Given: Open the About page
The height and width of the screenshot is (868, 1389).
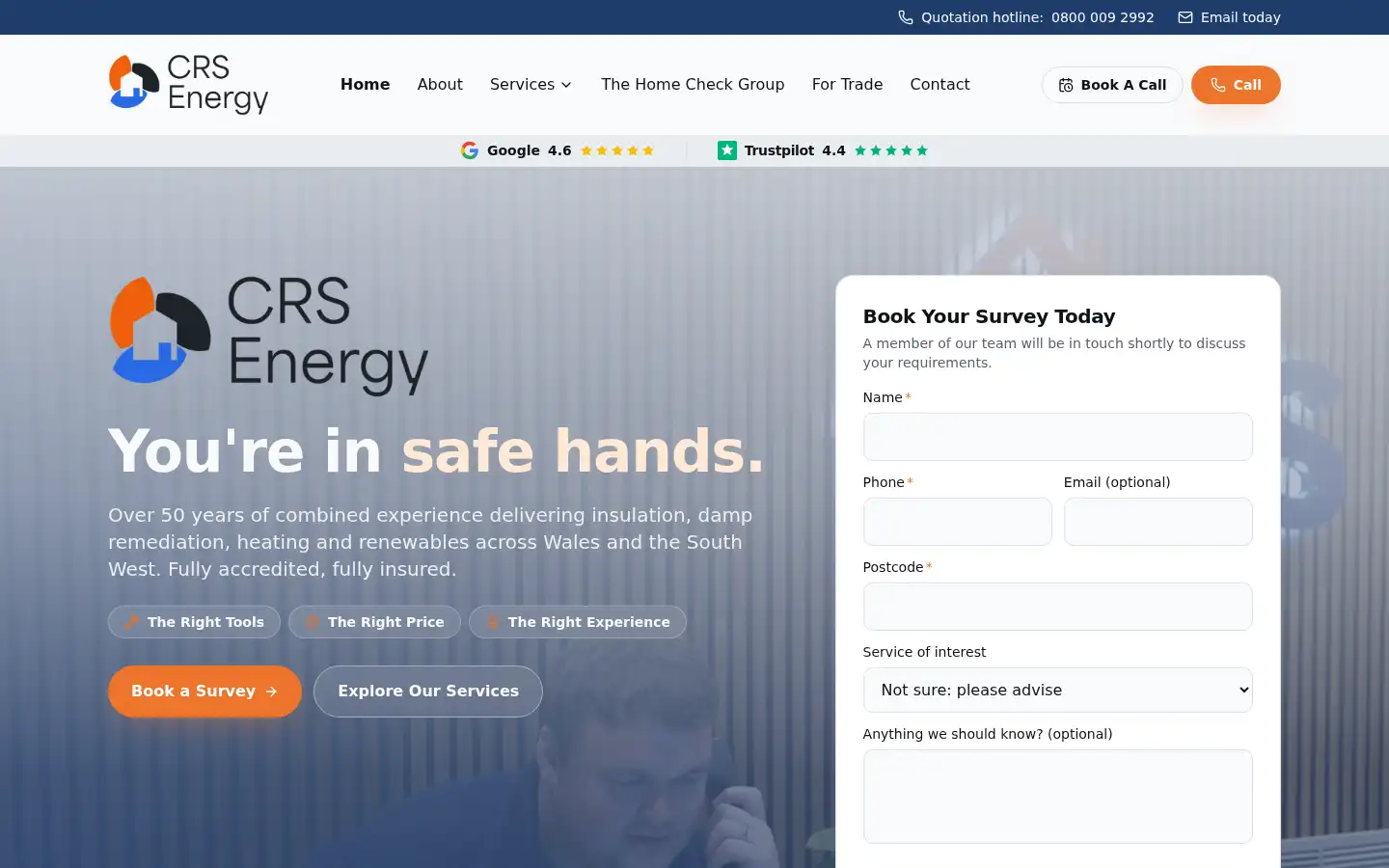Looking at the screenshot, I should tap(440, 84).
